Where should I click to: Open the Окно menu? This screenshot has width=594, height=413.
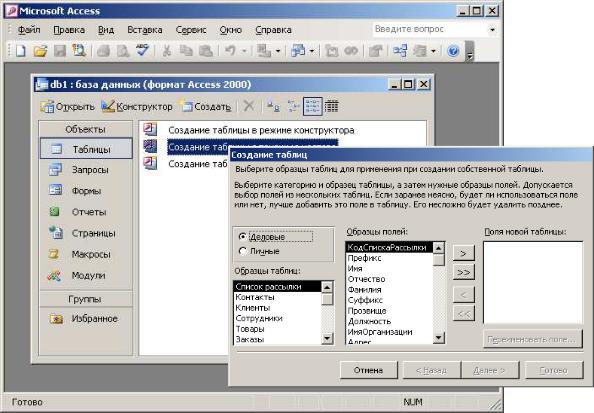tap(231, 30)
